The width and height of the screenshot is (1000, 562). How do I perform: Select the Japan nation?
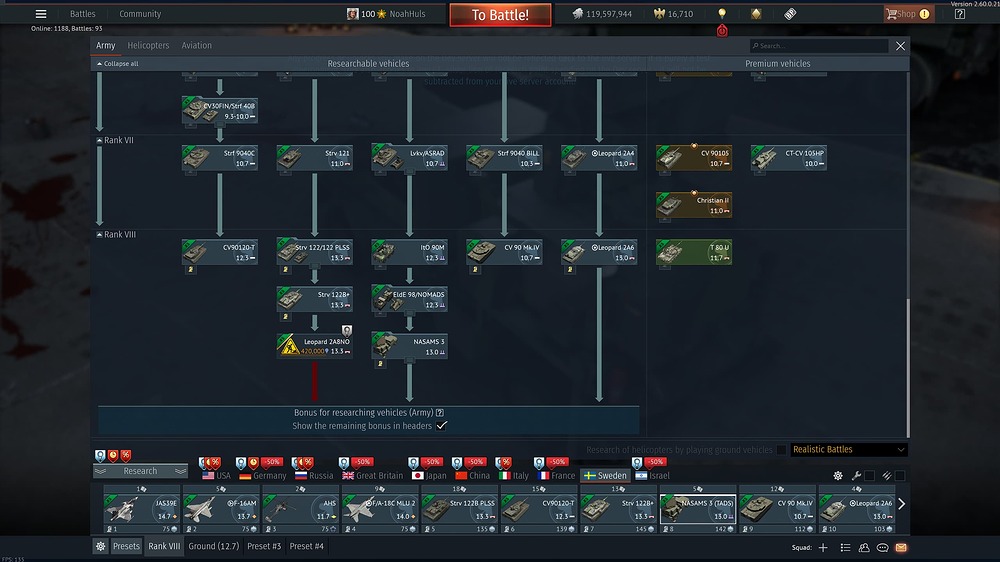click(429, 476)
